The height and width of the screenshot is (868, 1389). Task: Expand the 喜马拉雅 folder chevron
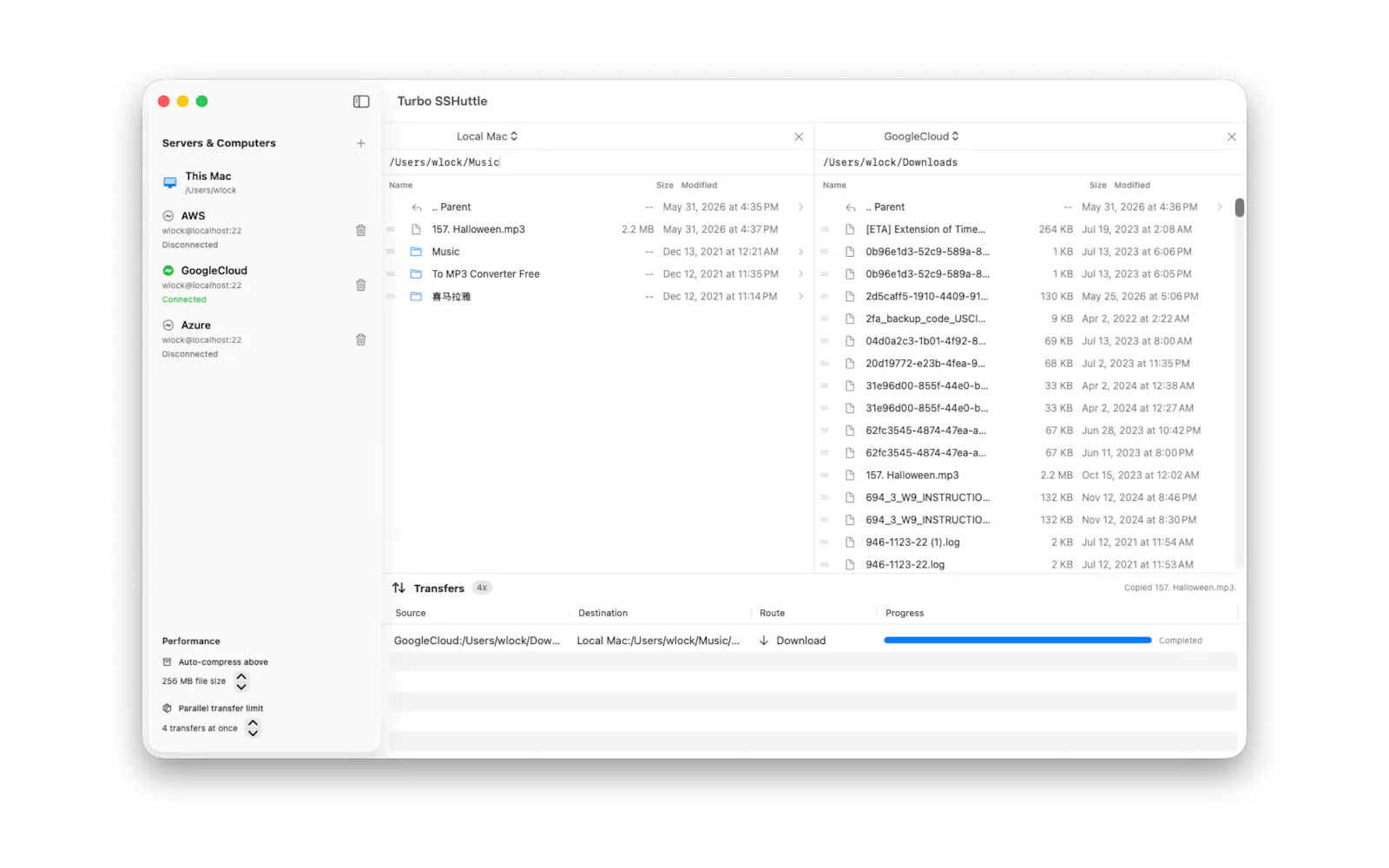[800, 297]
